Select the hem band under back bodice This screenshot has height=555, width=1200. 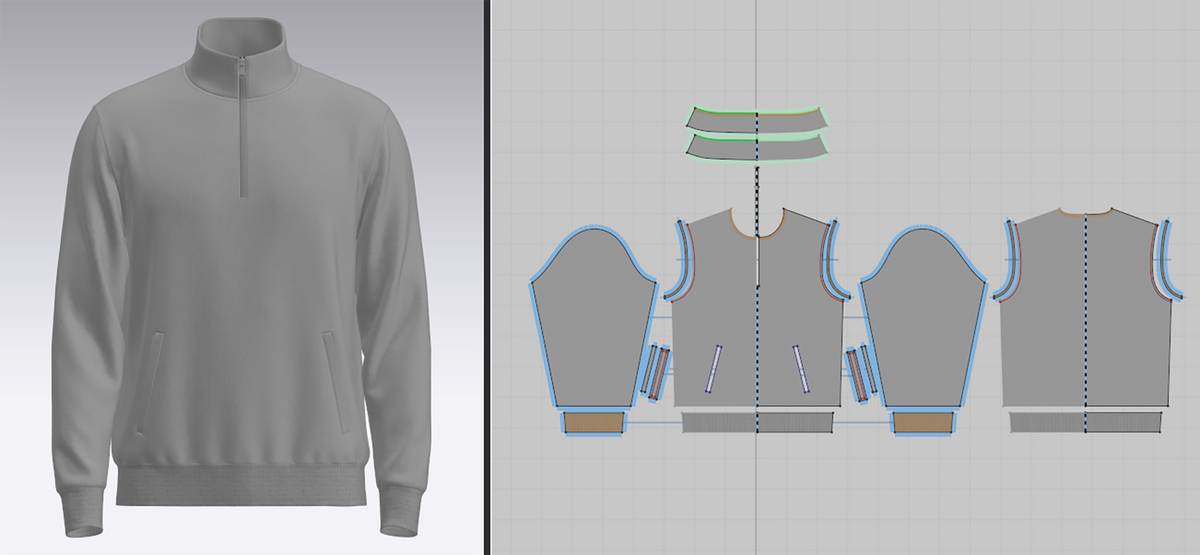[x=1086, y=424]
